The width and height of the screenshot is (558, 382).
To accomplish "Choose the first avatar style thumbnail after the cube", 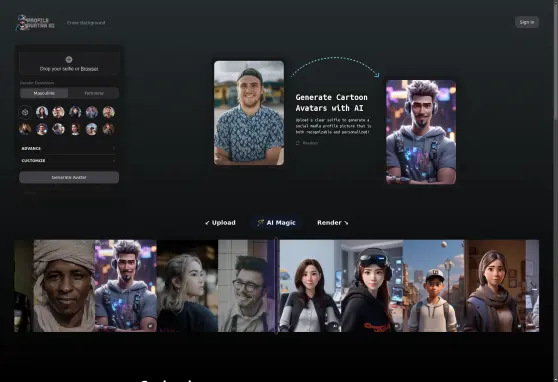I will (42, 112).
